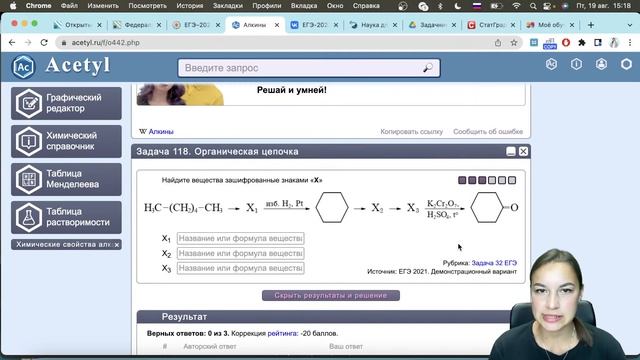Click Копировать ссылку link
The height and width of the screenshot is (360, 640).
click(x=411, y=131)
